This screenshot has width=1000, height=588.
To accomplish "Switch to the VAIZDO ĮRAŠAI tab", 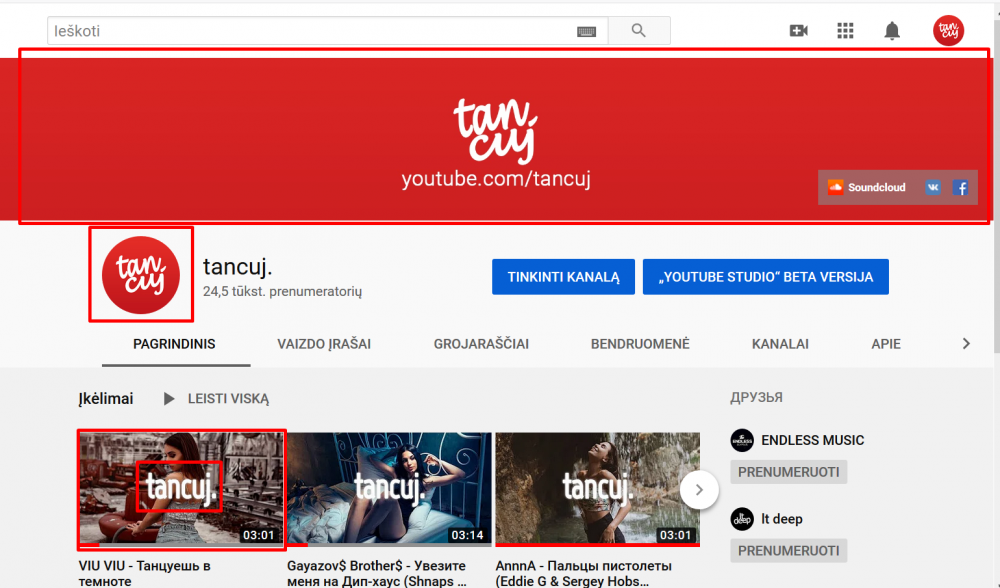I will (324, 344).
